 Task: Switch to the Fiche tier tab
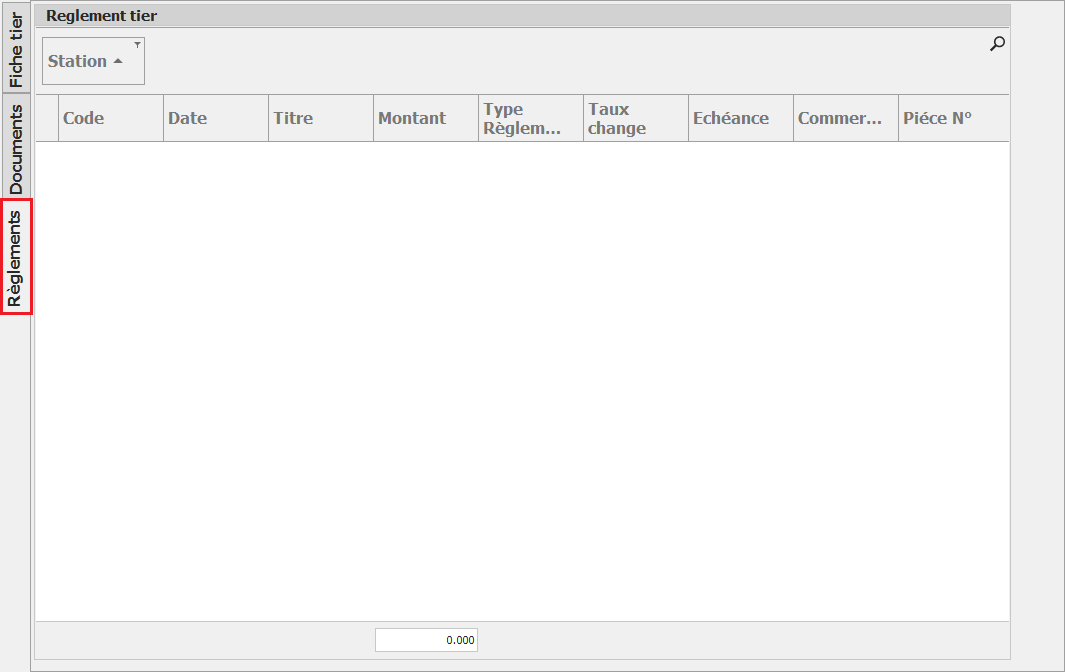(16, 49)
